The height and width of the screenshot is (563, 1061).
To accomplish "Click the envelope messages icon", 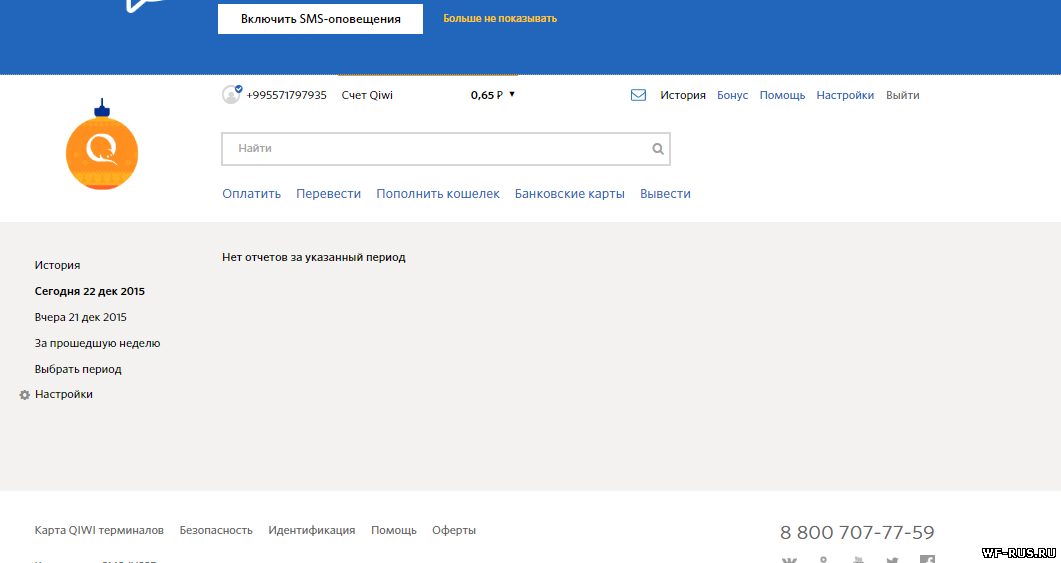I will (x=638, y=96).
